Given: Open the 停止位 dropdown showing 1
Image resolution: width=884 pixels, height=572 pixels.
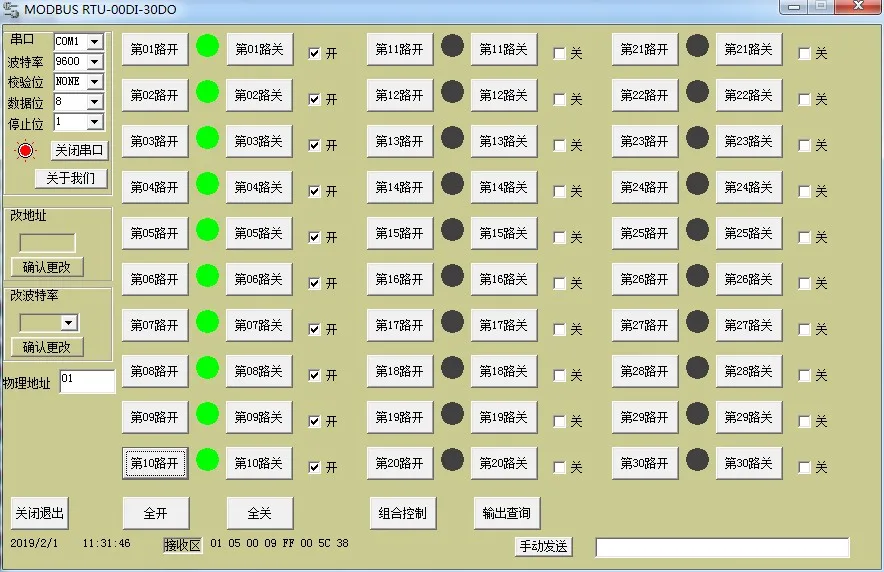Looking at the screenshot, I should [95, 122].
